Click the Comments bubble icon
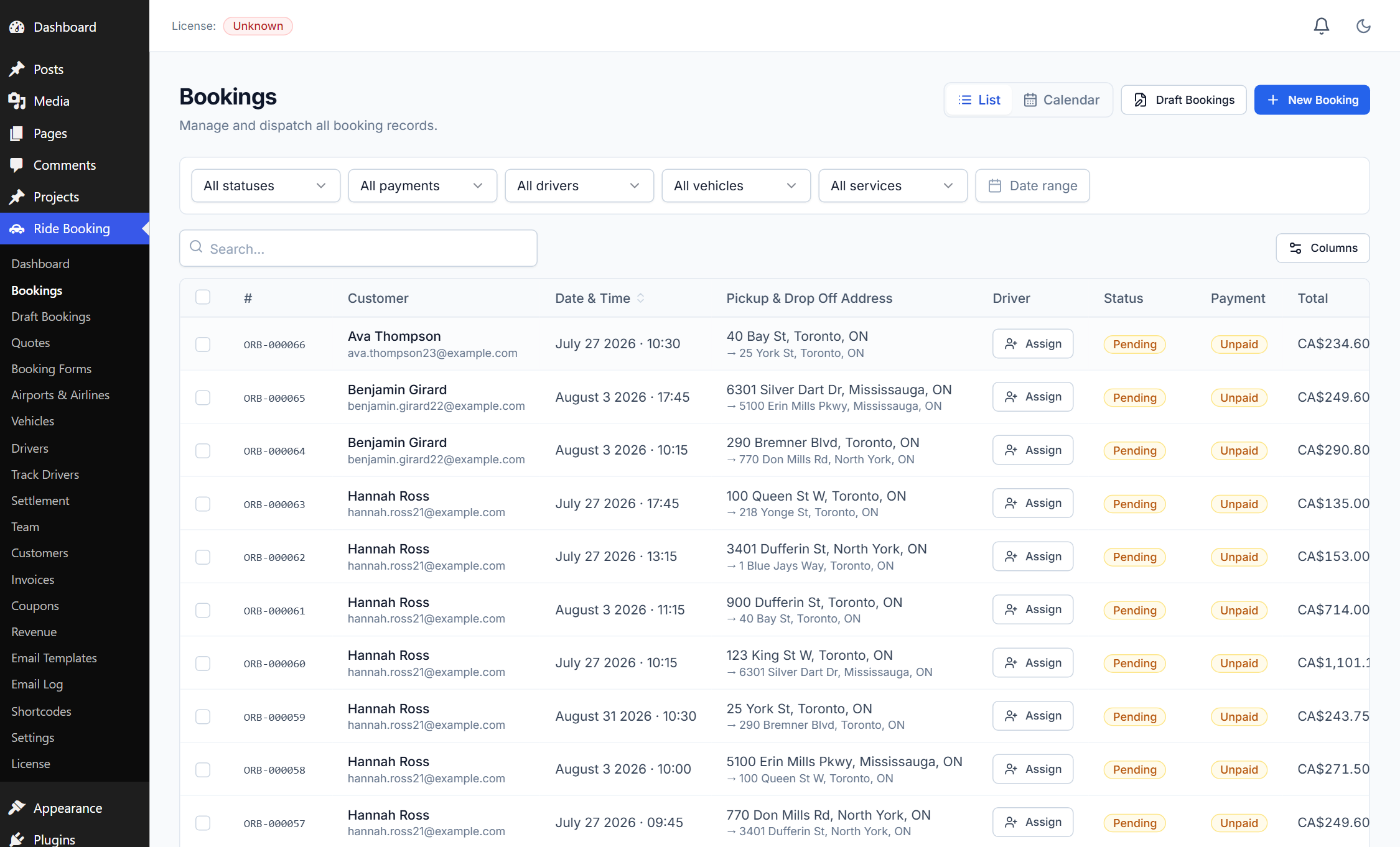Viewport: 1400px width, 847px height. (x=17, y=165)
